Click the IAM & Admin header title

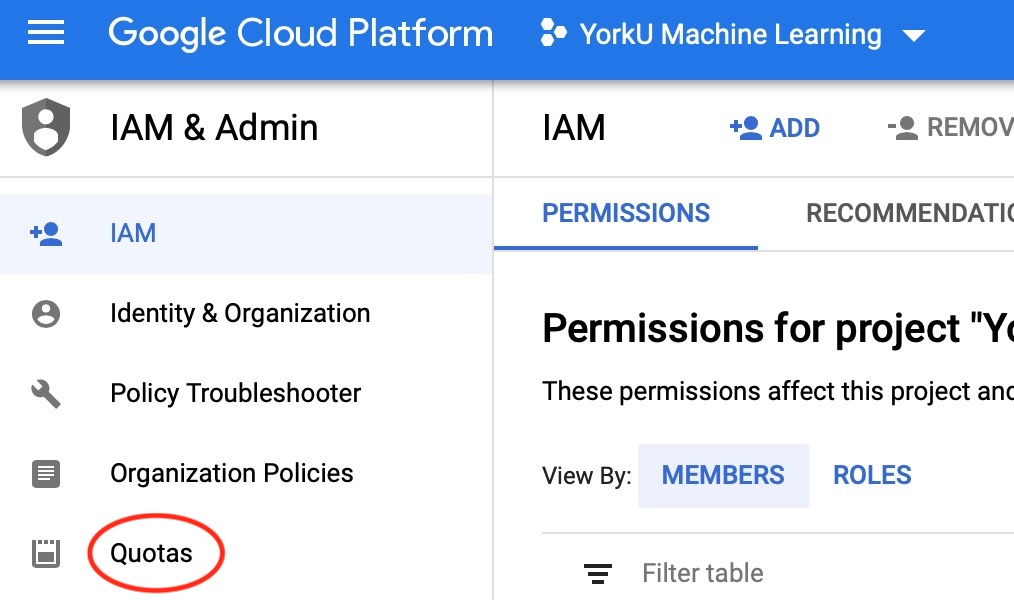(x=214, y=127)
